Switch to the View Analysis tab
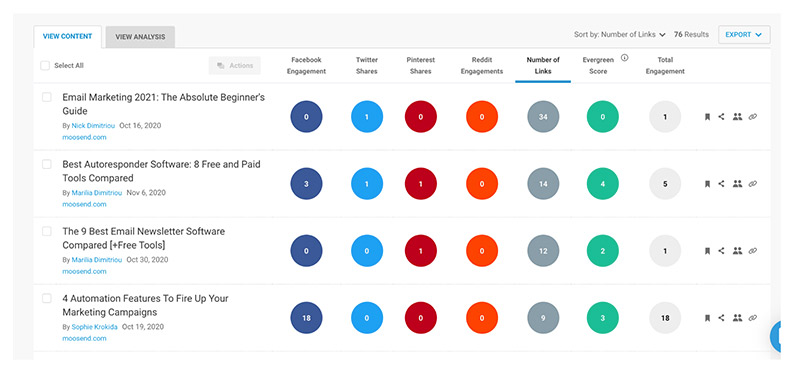 140,37
